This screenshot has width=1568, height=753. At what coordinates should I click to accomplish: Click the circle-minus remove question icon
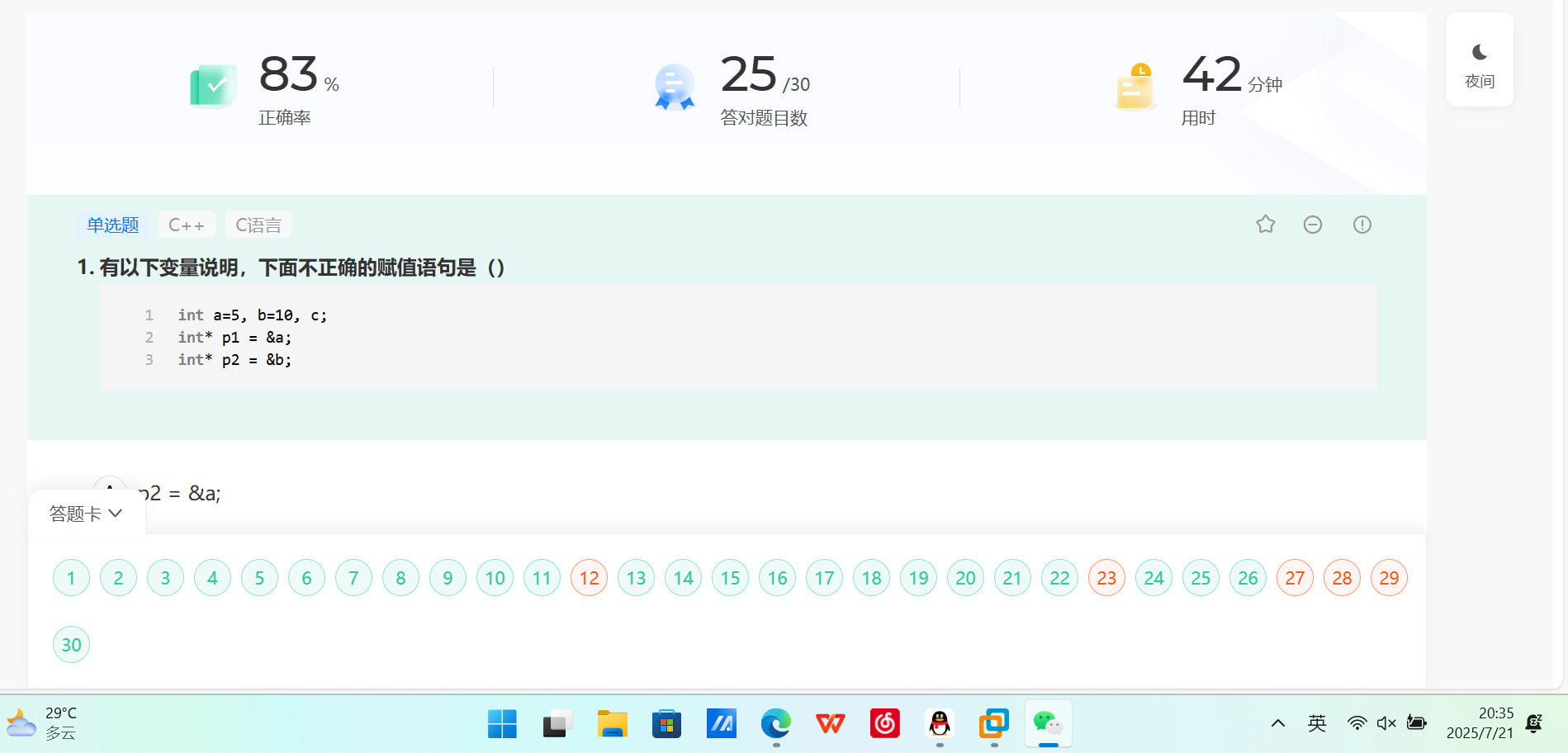(x=1312, y=224)
